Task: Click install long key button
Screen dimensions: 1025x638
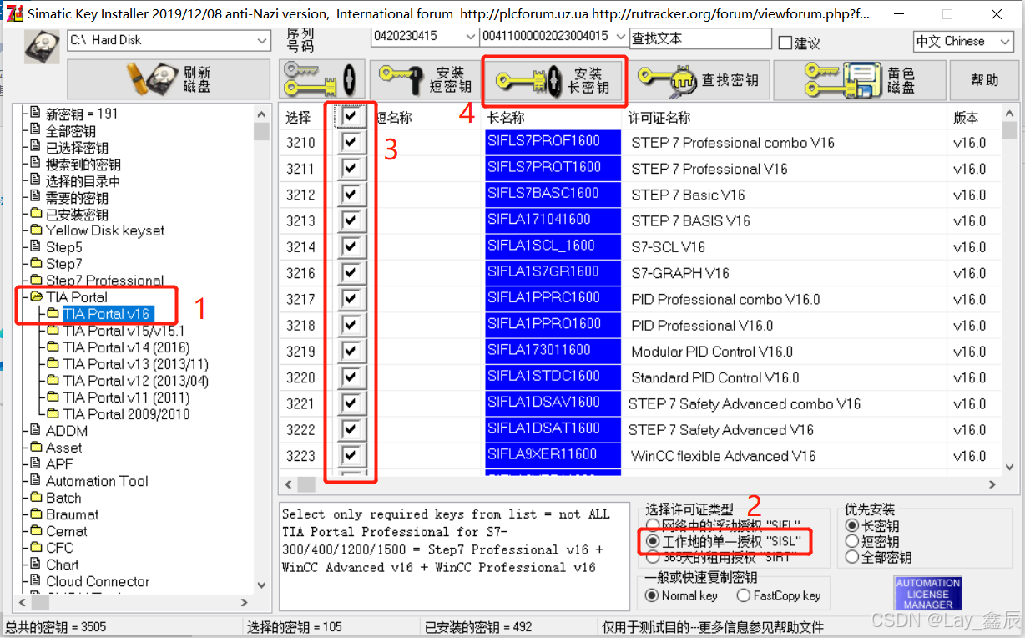Action: [x=554, y=81]
